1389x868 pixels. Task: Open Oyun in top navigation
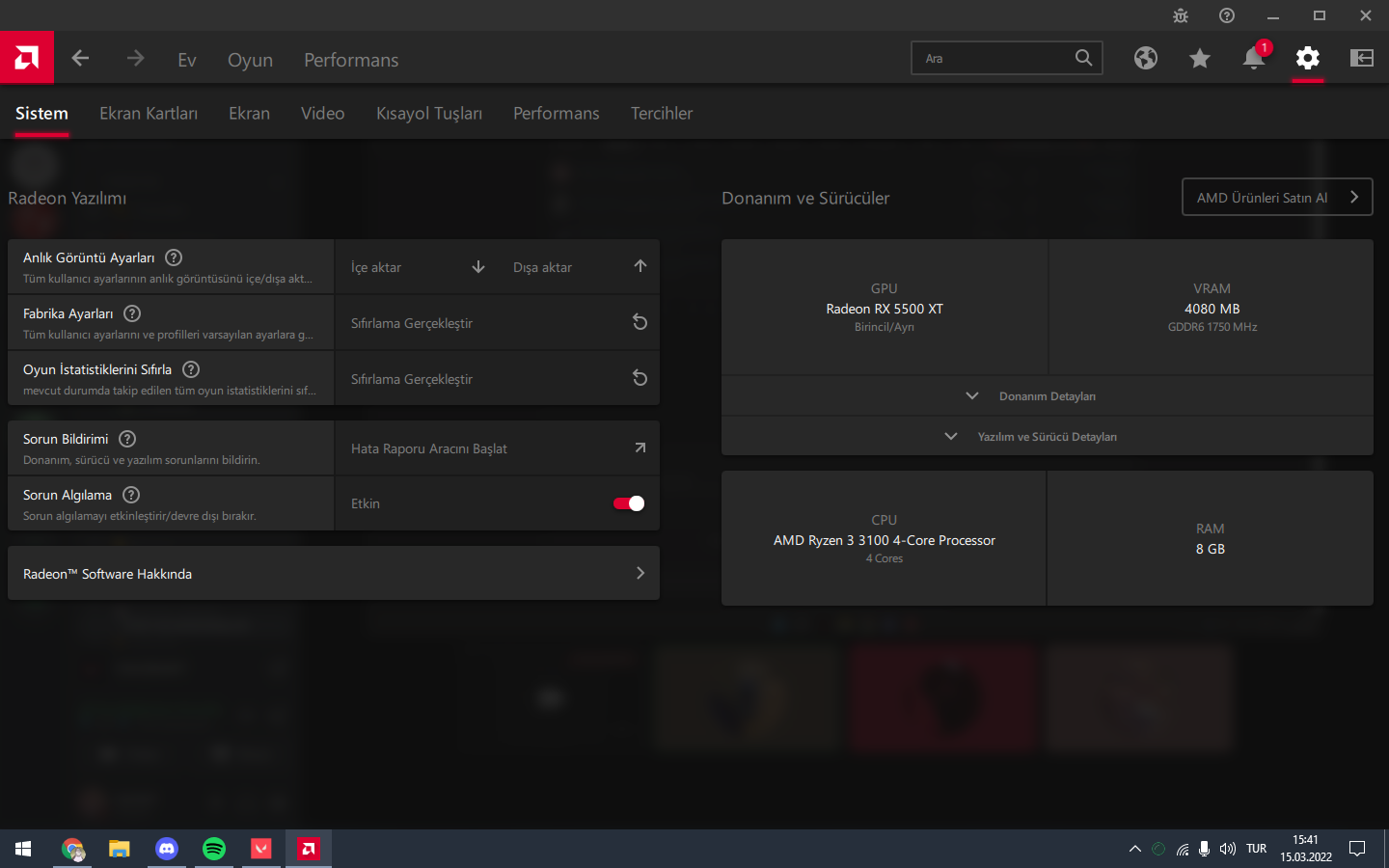(x=251, y=60)
